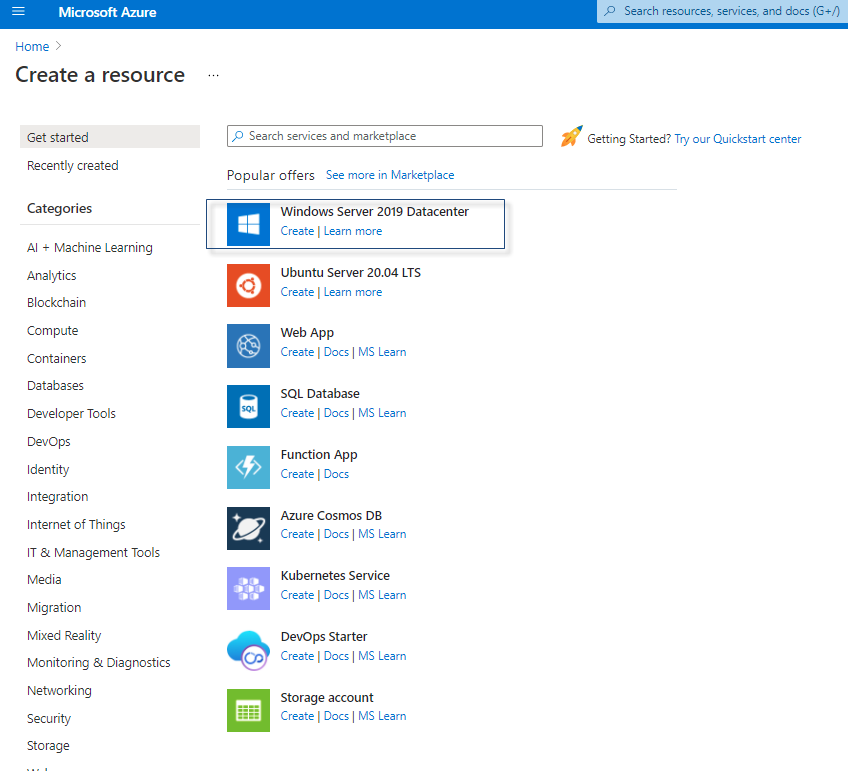Click the Web App globe icon
848x771 pixels.
tap(248, 346)
